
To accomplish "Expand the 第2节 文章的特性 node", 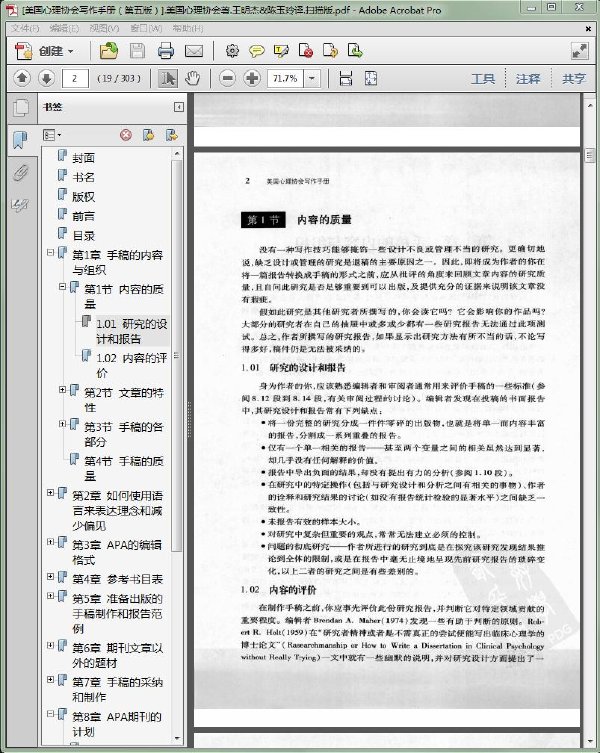I will [62, 389].
